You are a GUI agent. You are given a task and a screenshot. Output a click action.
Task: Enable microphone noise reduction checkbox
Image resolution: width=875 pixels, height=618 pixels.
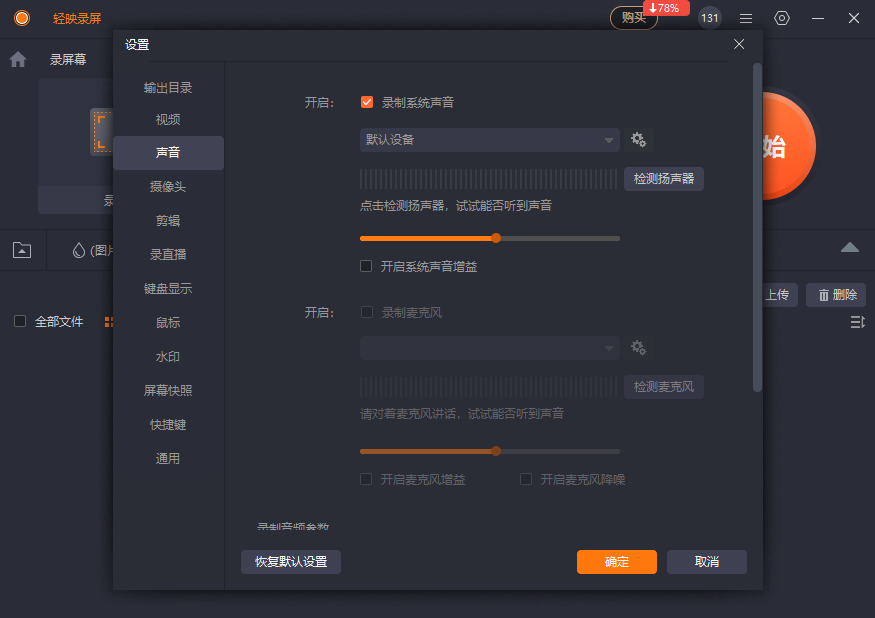click(x=526, y=479)
